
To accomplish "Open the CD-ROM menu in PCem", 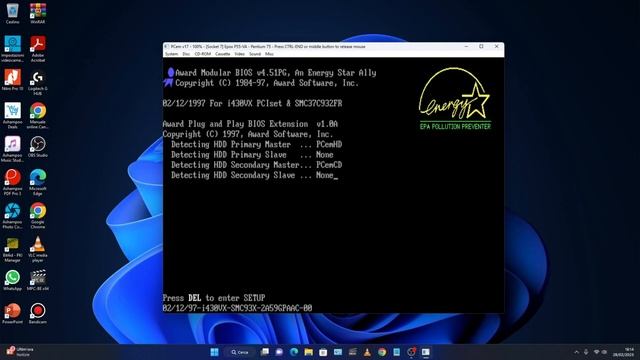I will [202, 54].
